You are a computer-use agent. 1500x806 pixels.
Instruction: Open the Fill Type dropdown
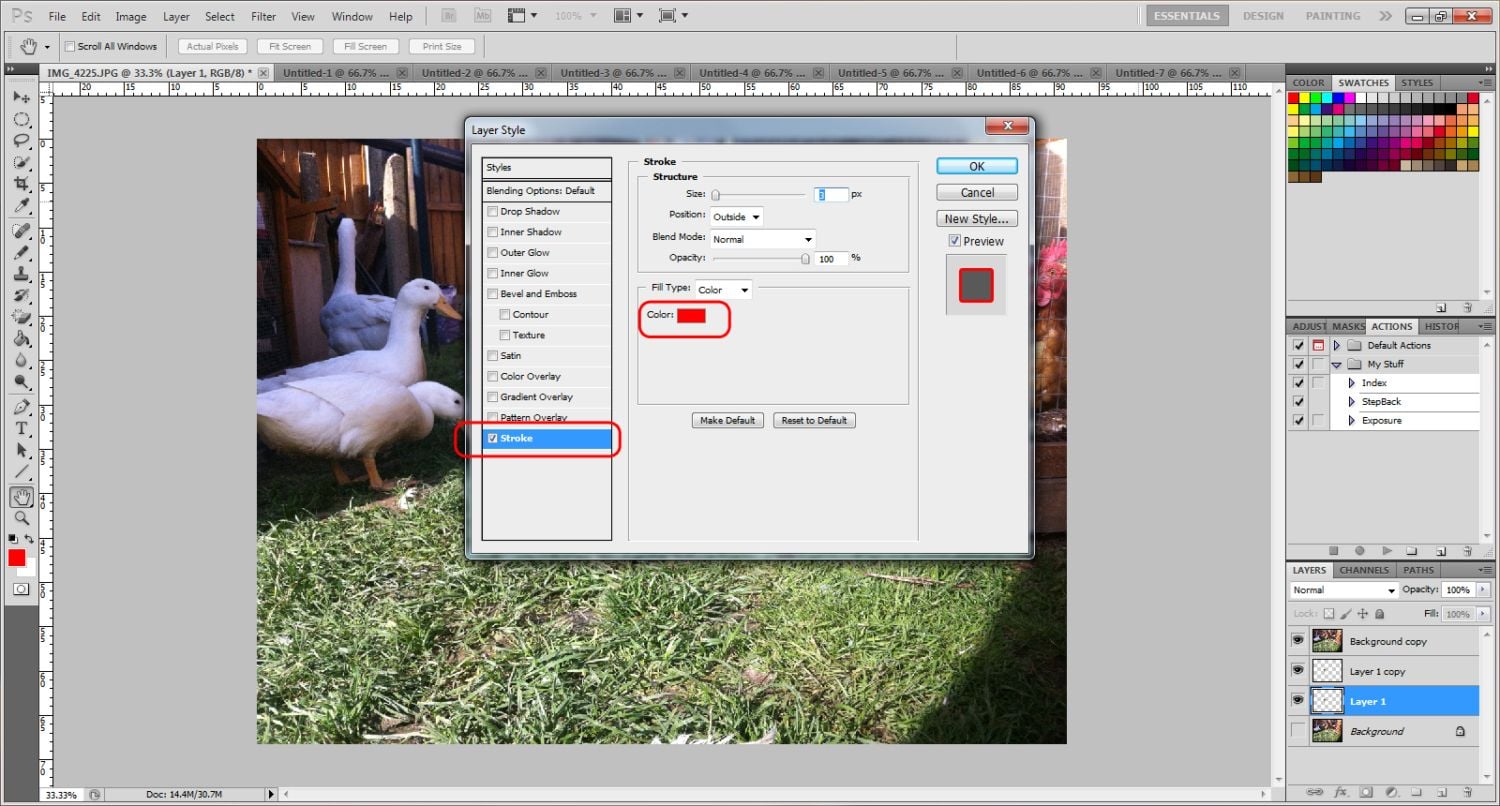(x=724, y=290)
